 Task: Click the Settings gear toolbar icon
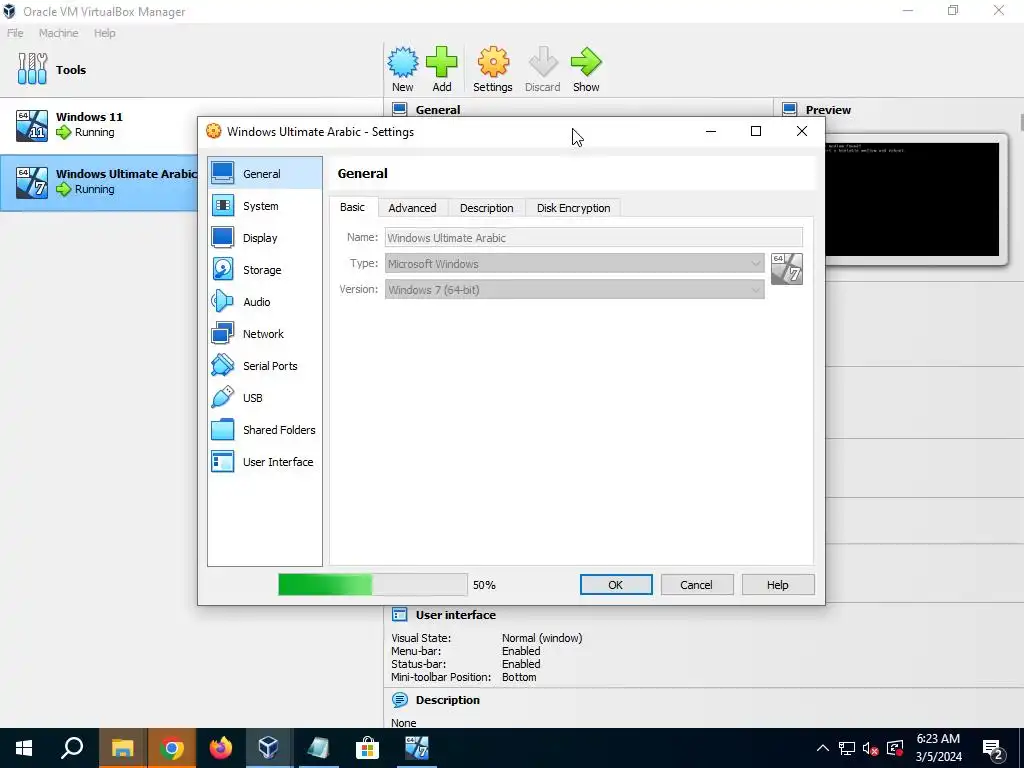click(493, 62)
